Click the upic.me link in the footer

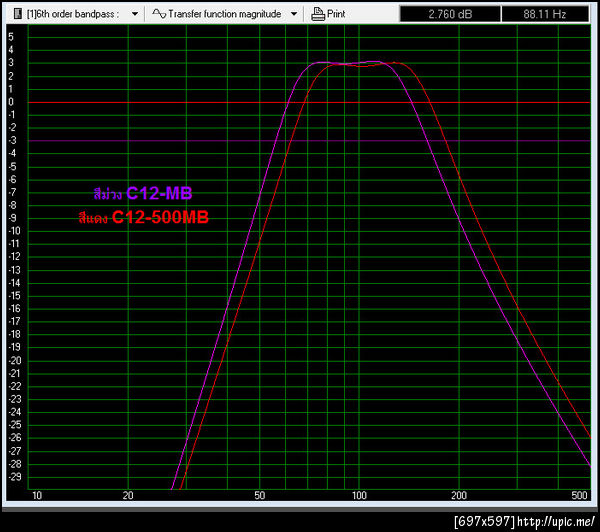(x=556, y=522)
